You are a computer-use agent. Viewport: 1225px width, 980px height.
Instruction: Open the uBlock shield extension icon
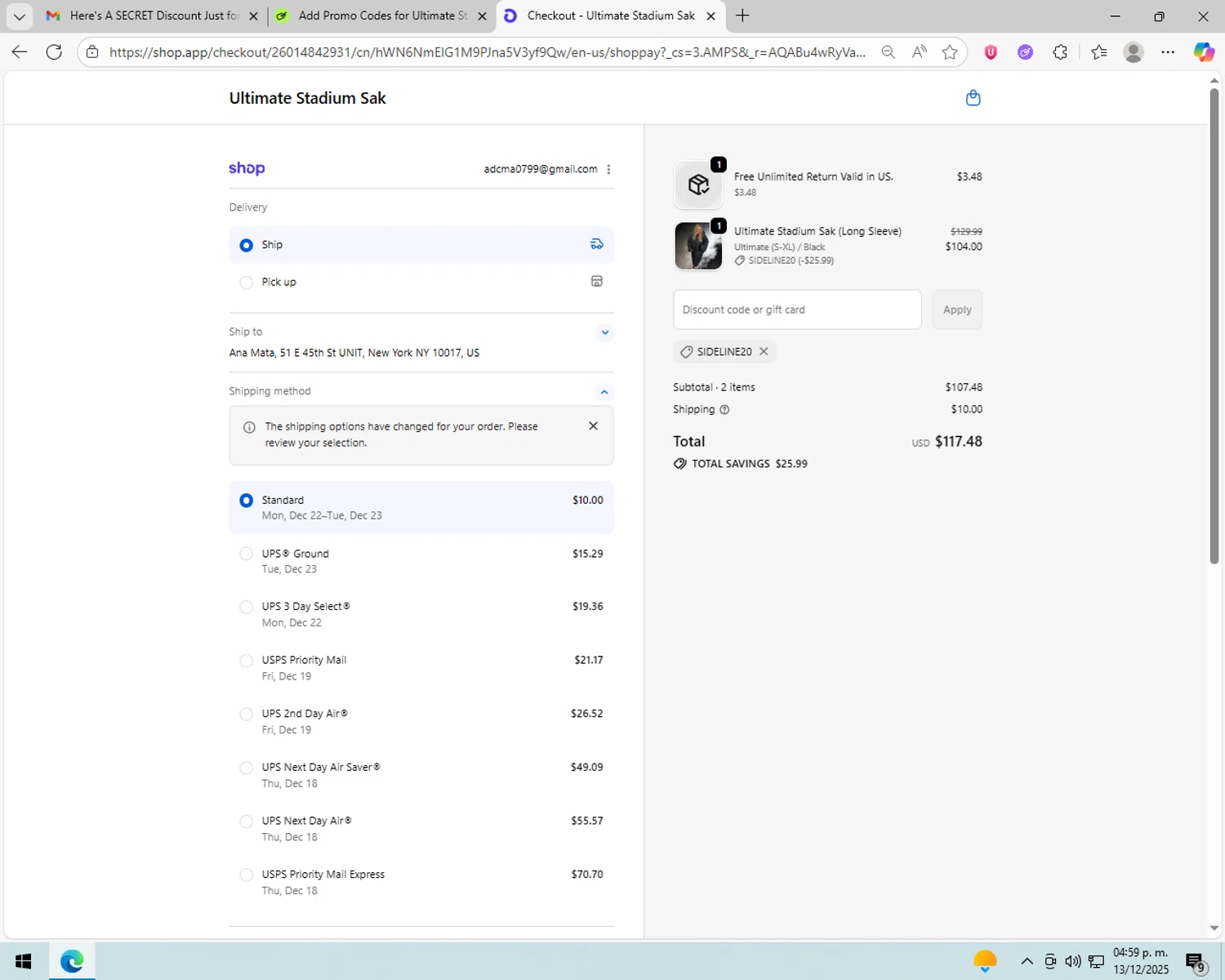(x=991, y=52)
